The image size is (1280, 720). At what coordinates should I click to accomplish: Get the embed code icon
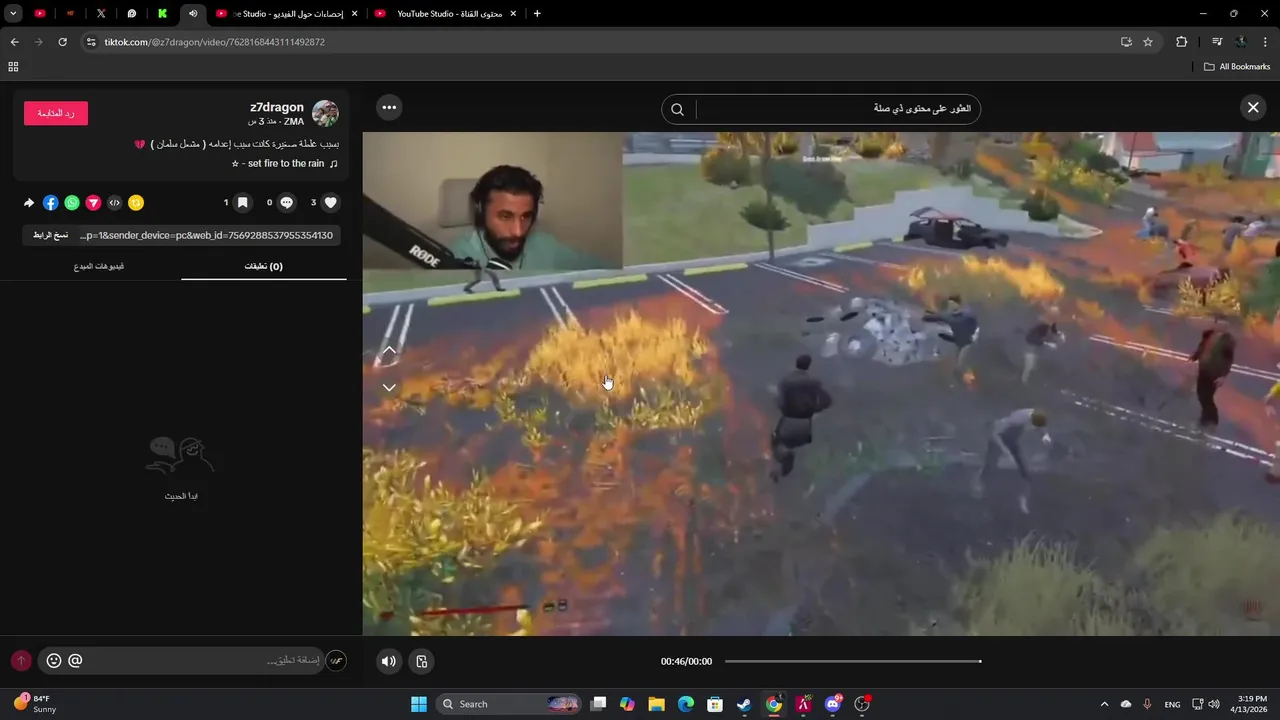(x=114, y=203)
